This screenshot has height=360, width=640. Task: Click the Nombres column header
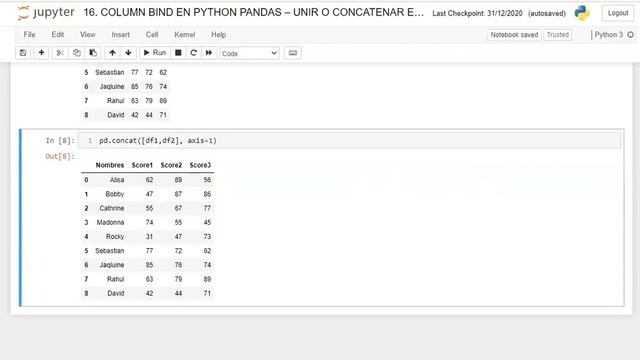coord(110,165)
